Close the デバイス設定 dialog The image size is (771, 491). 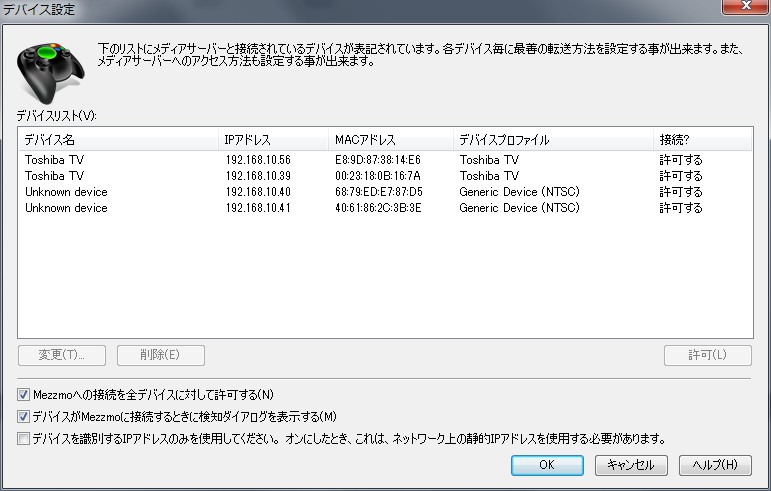click(x=745, y=6)
